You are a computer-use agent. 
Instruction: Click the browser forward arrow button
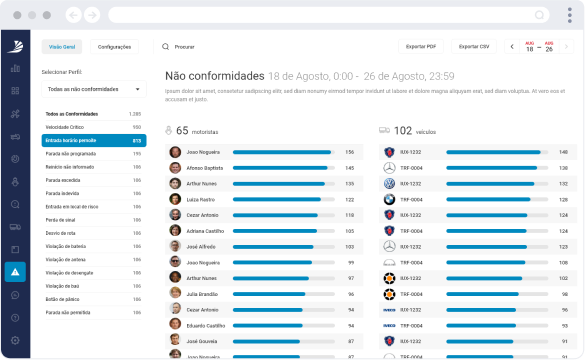point(92,15)
